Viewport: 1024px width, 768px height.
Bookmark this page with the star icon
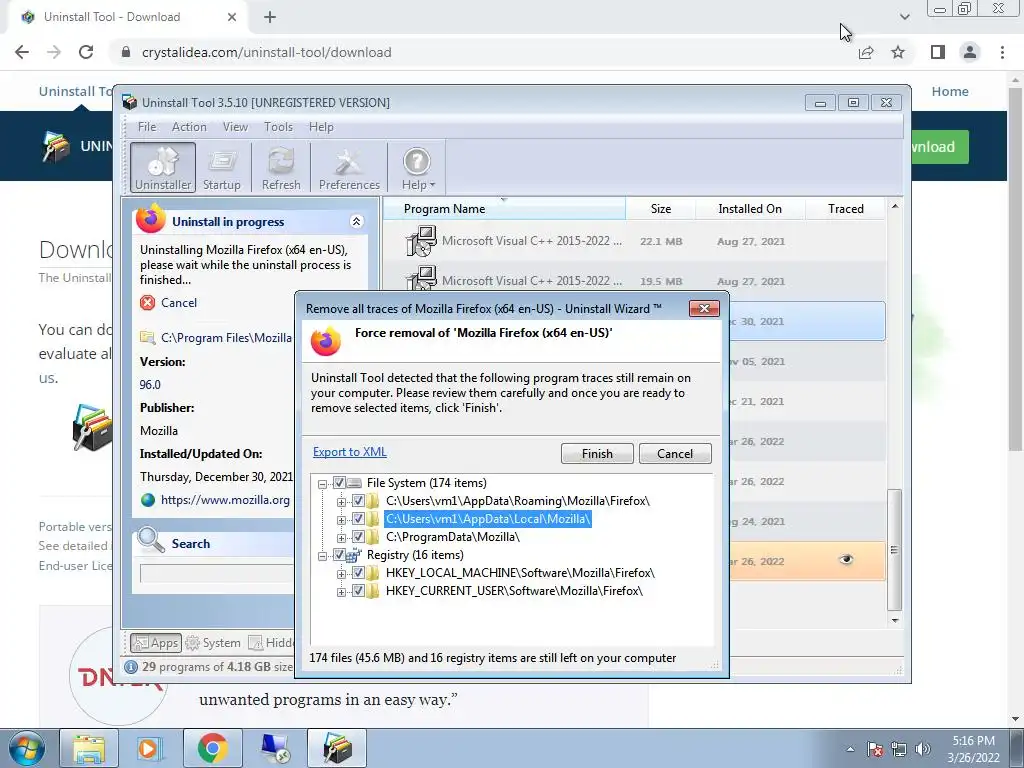coord(898,52)
